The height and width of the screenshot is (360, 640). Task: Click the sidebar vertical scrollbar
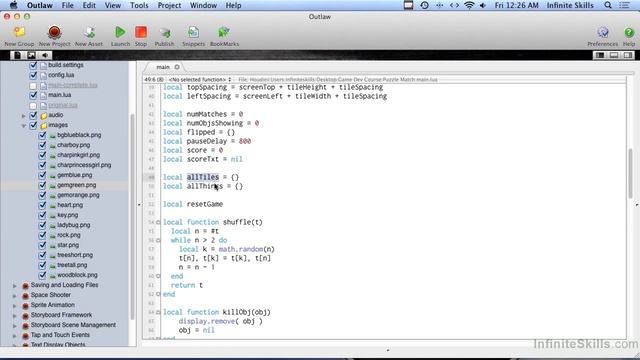[132, 216]
